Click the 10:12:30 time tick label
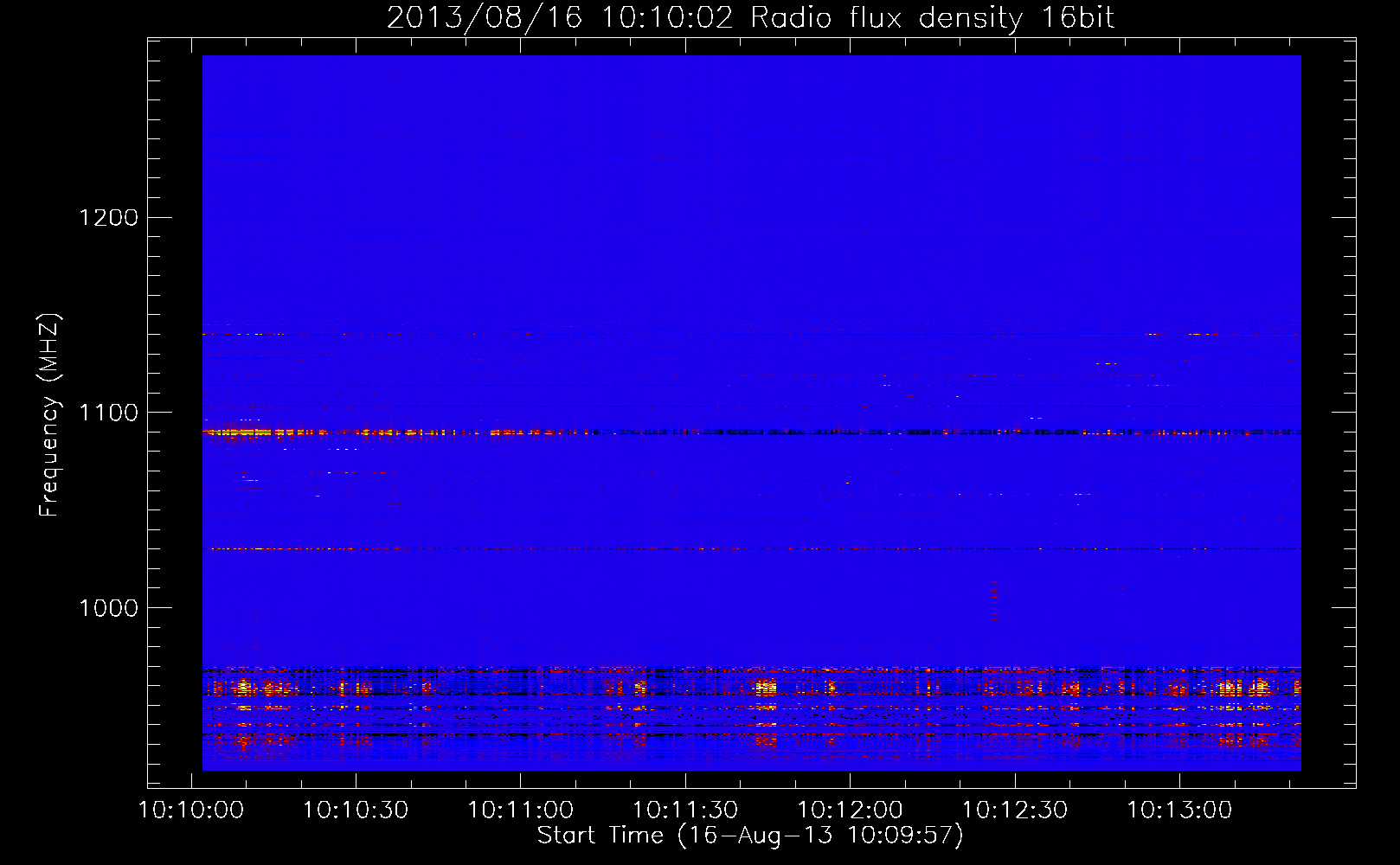The image size is (1400, 865). pos(1015,811)
